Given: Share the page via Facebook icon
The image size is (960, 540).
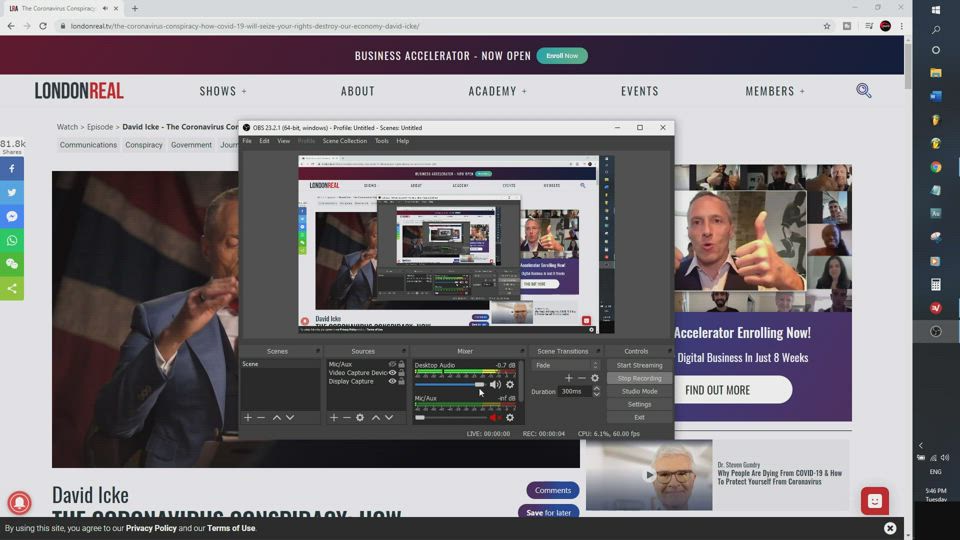Looking at the screenshot, I should coord(12,169).
